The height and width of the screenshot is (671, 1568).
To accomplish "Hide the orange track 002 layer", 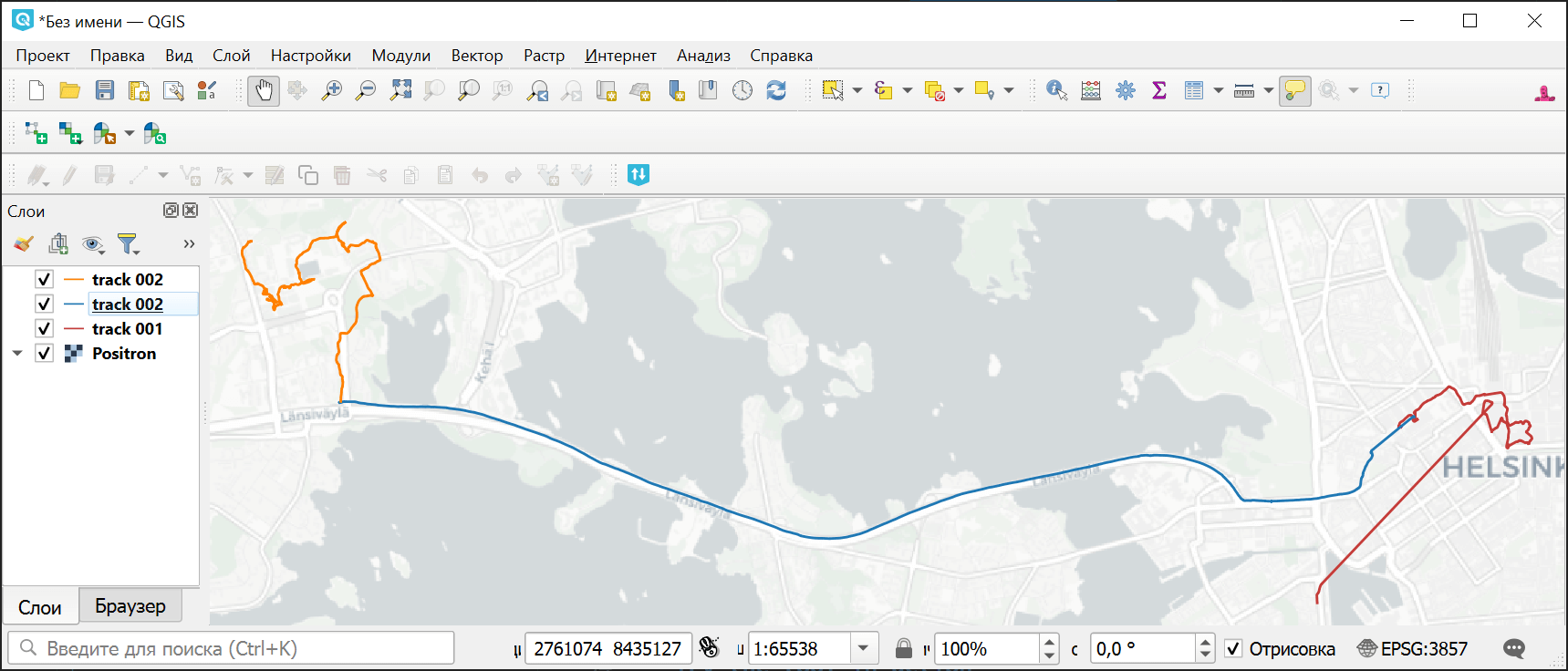I will click(44, 279).
